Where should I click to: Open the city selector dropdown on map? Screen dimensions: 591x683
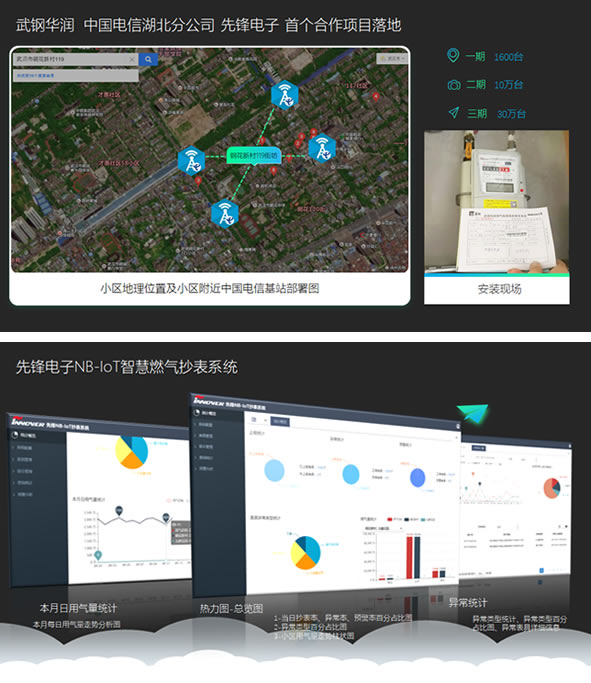coord(392,58)
